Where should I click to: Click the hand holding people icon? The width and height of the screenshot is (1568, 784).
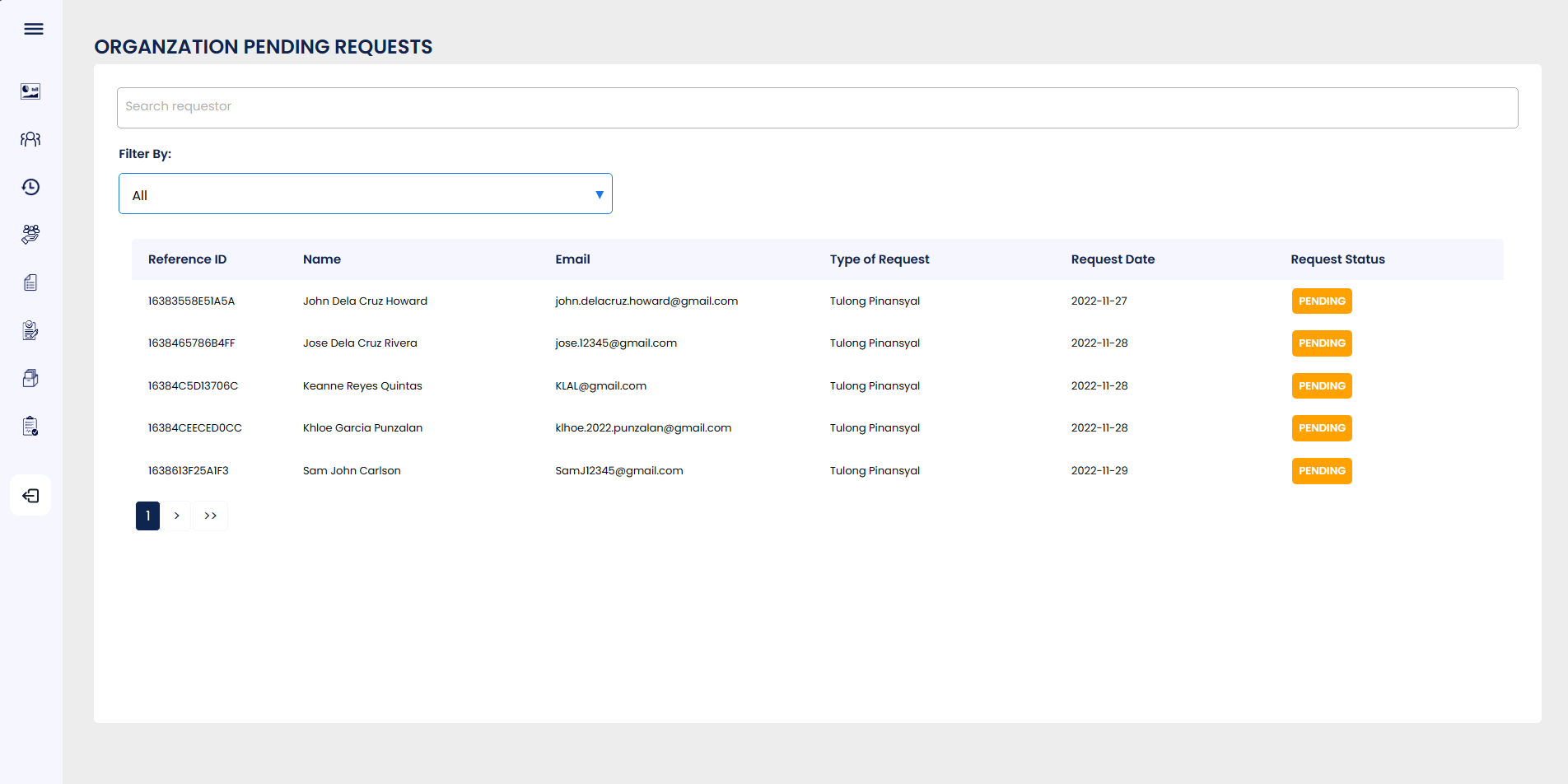point(30,235)
